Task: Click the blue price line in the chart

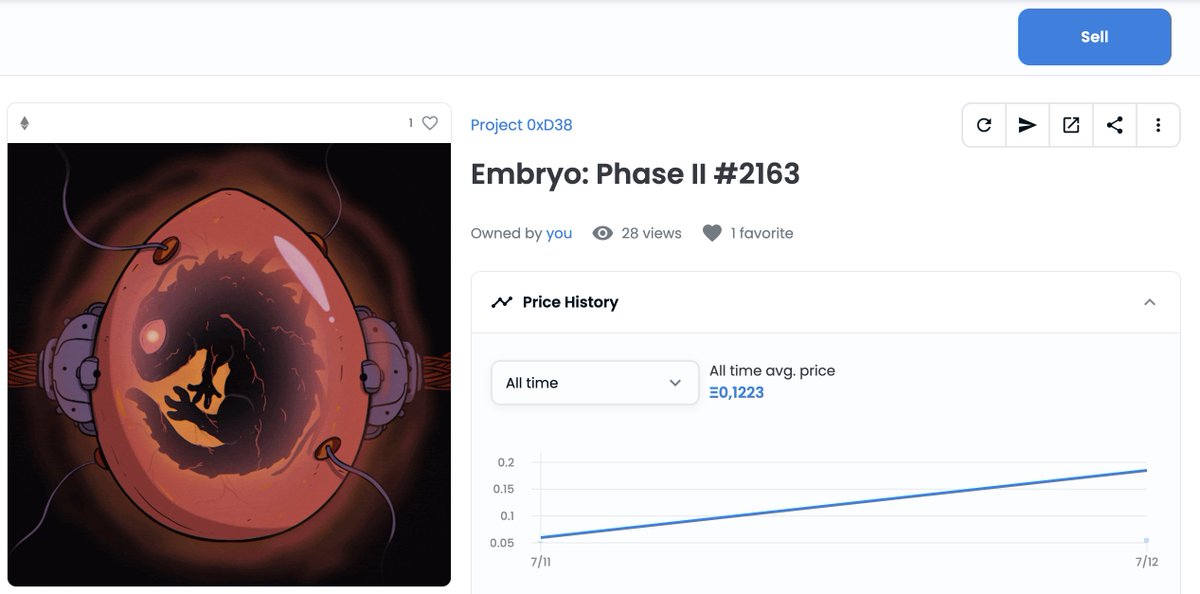Action: (843, 504)
